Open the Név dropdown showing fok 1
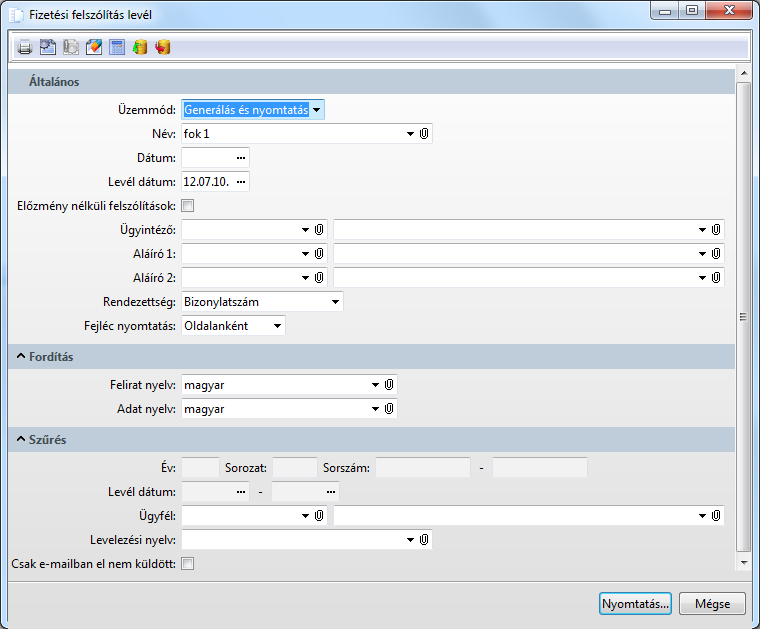 tap(410, 134)
